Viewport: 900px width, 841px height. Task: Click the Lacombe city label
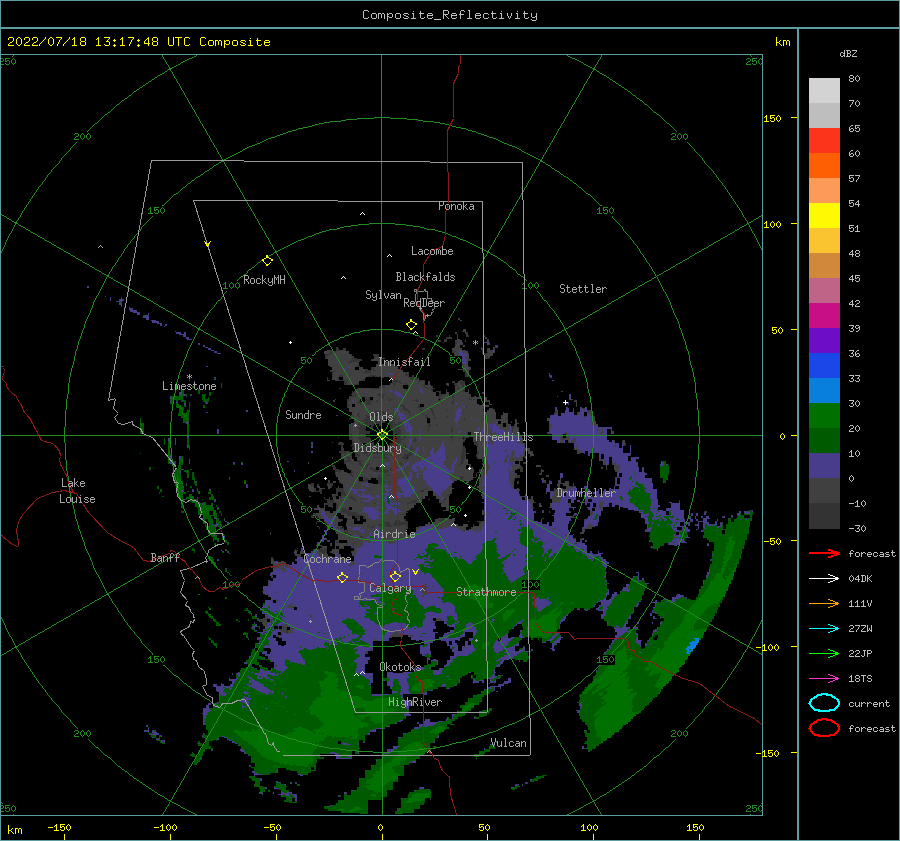432,251
